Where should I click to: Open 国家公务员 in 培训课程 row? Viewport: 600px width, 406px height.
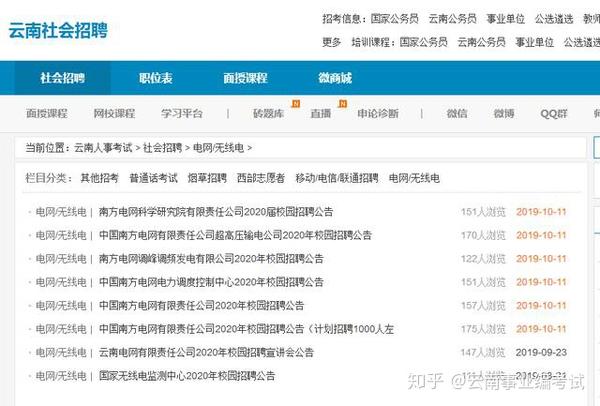pyautogui.click(x=423, y=42)
